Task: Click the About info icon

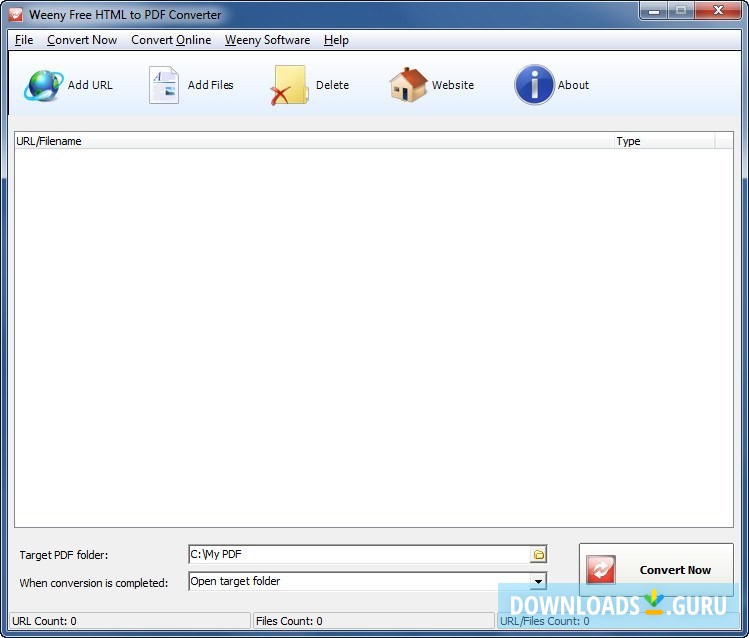Action: (534, 85)
